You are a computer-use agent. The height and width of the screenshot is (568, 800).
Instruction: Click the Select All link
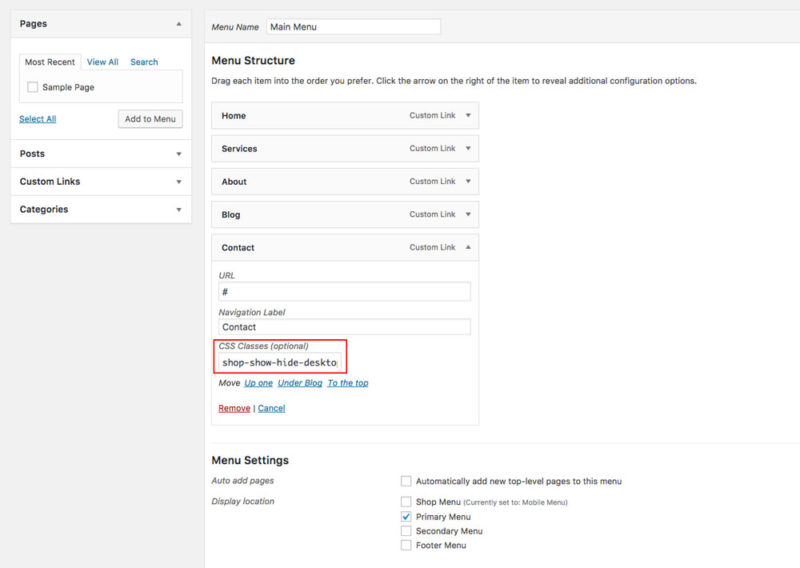pos(38,119)
